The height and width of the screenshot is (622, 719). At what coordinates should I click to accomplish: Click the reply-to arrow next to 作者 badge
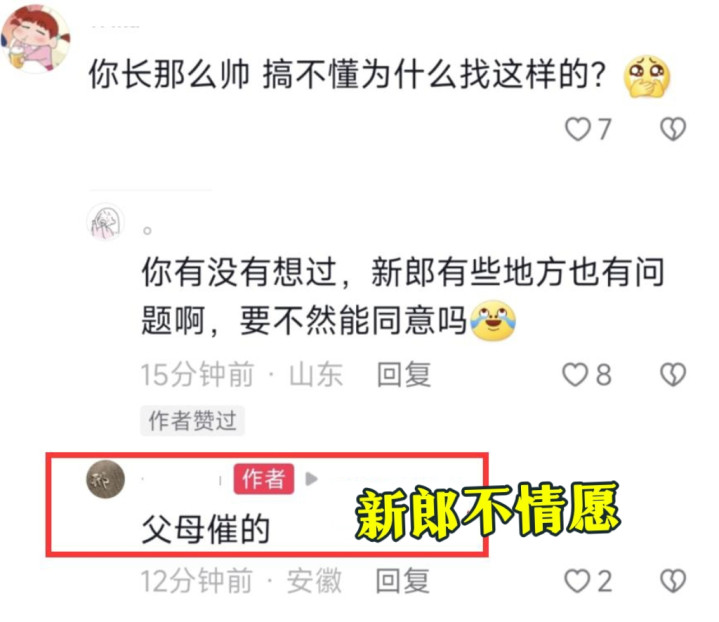click(x=311, y=479)
